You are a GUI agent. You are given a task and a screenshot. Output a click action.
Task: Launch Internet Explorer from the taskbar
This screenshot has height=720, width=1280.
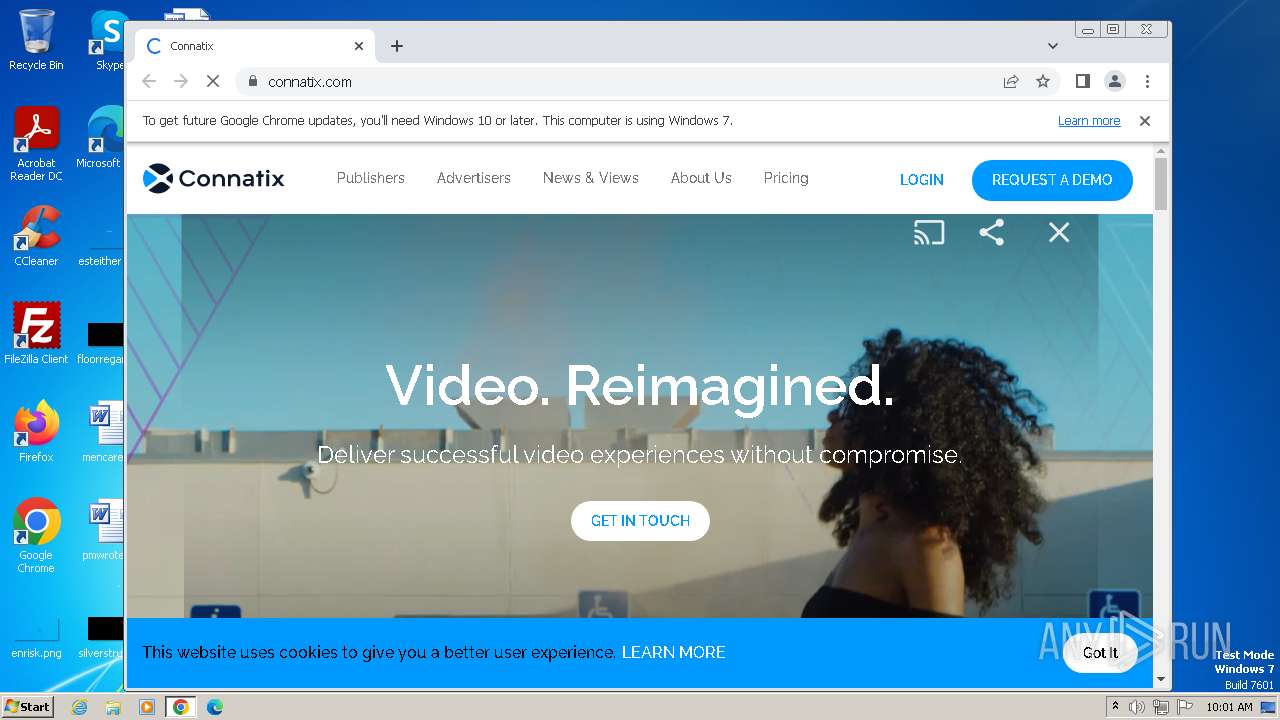[79, 707]
